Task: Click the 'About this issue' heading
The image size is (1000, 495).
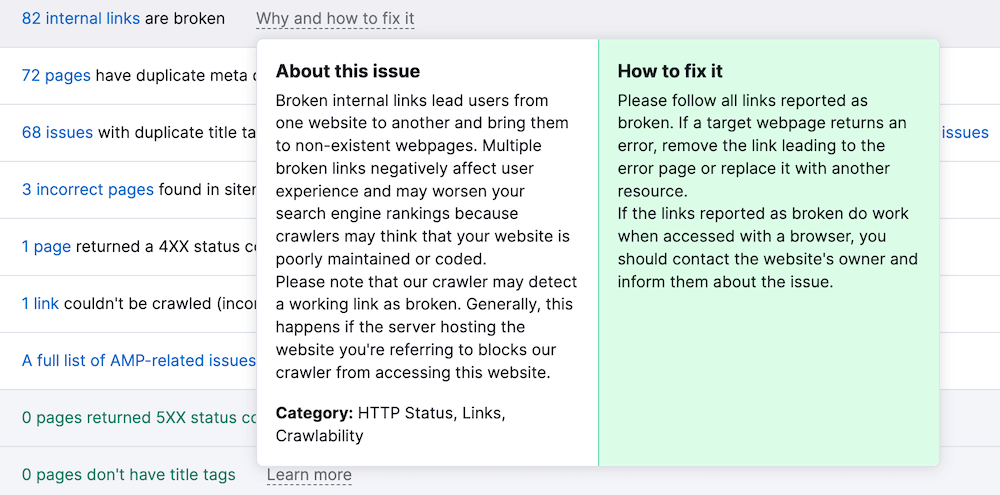Action: click(x=348, y=71)
